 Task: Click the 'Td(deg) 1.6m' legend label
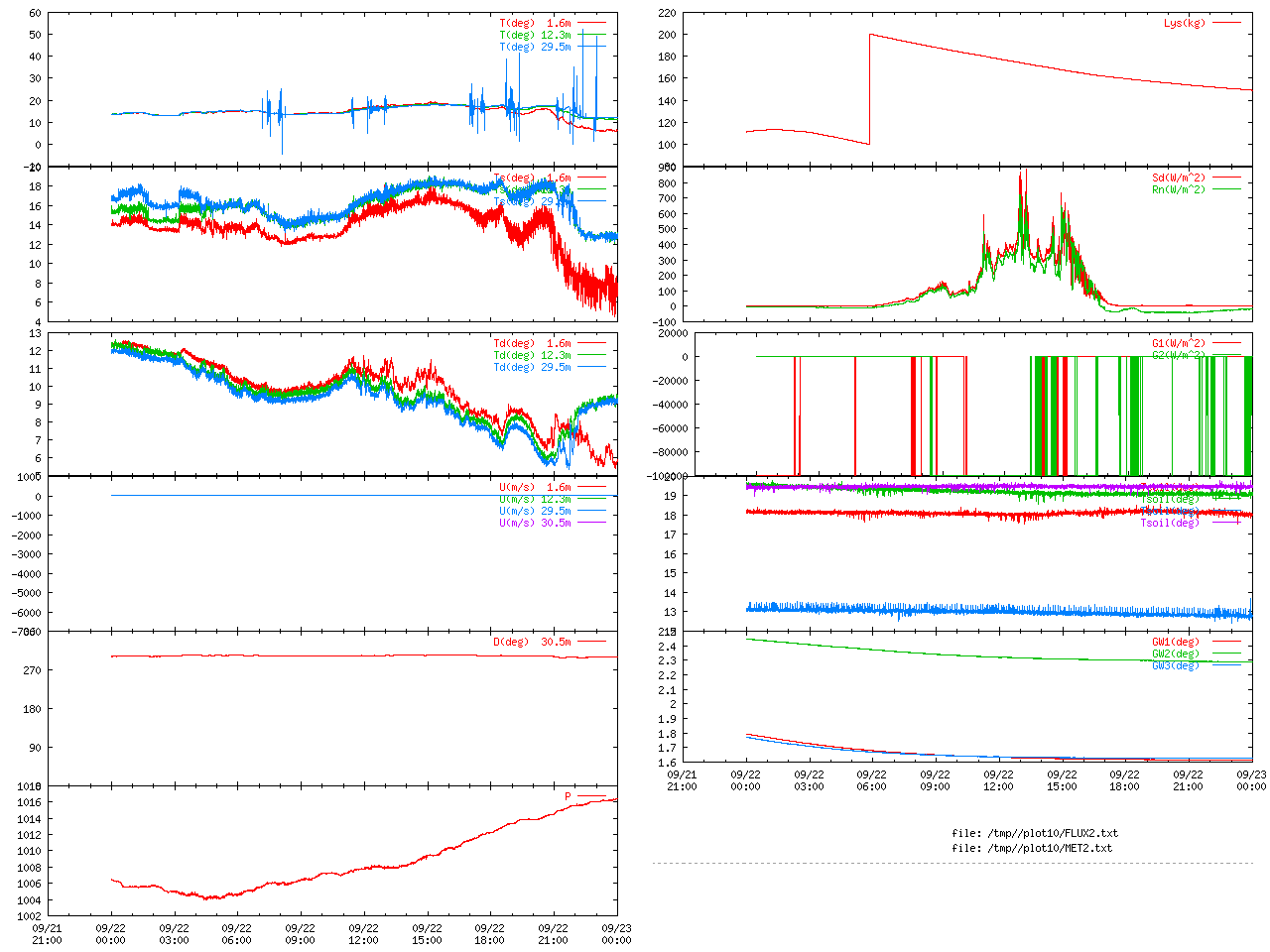(x=532, y=343)
